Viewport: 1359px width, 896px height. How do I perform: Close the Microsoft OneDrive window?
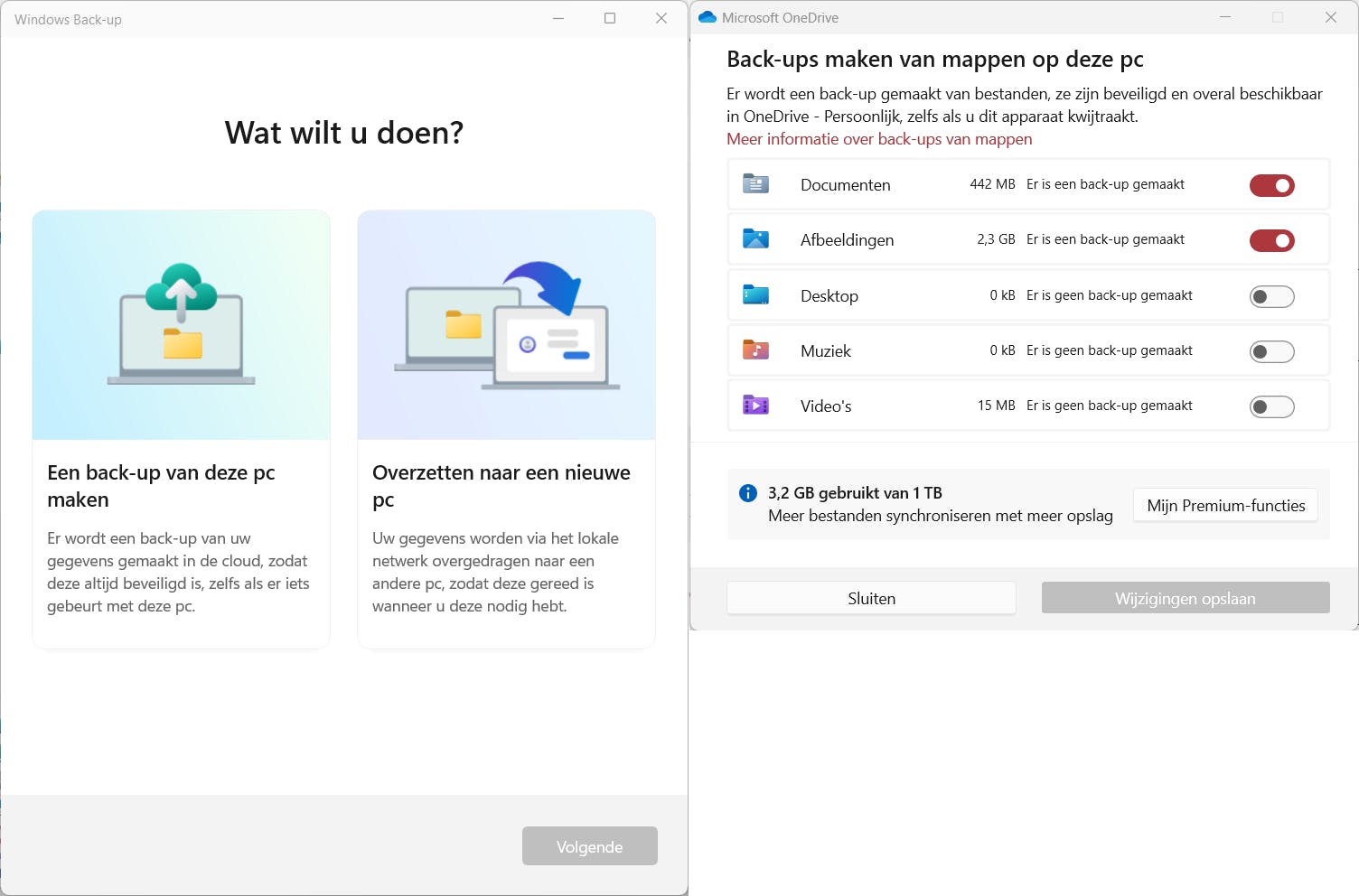[x=1331, y=17]
